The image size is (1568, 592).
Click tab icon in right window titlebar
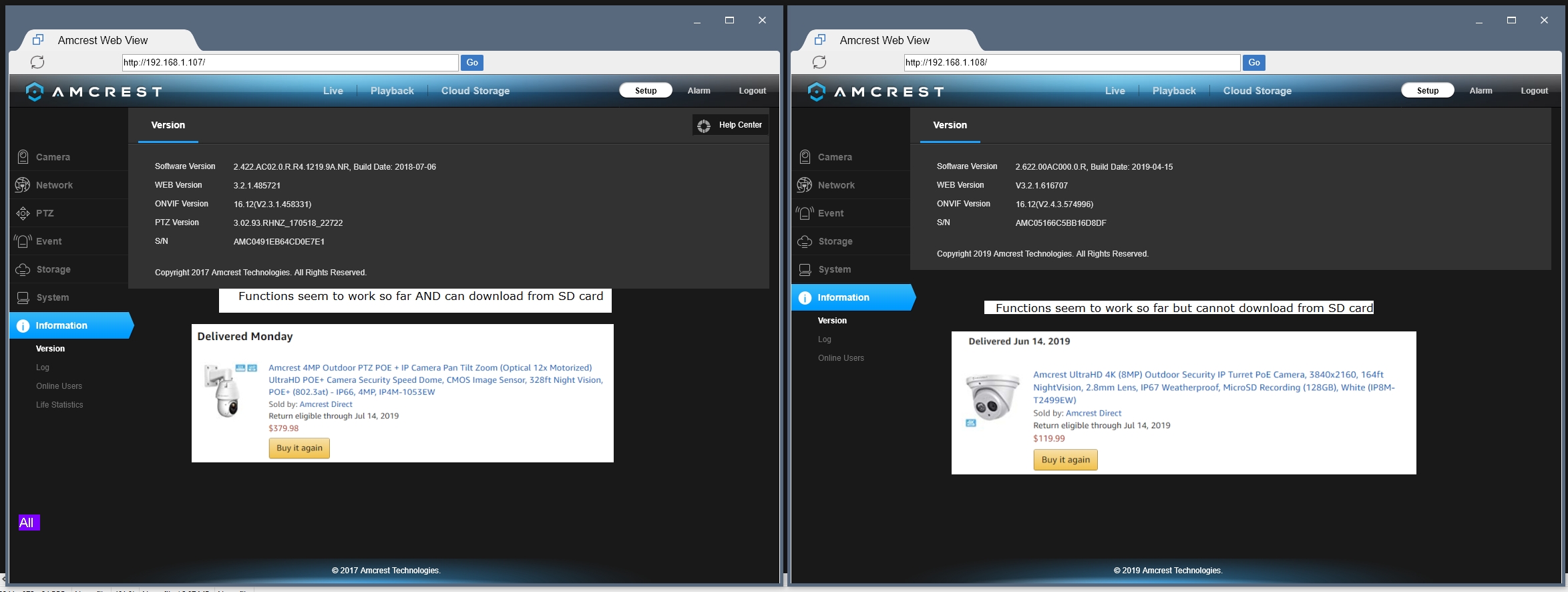click(x=820, y=40)
